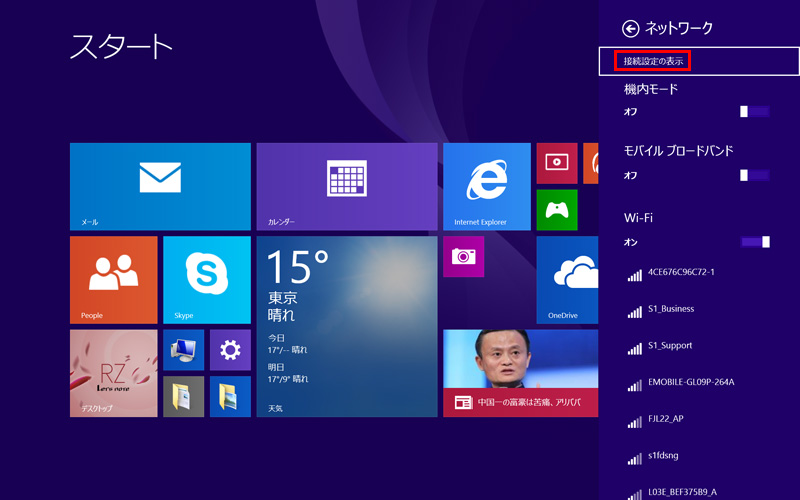Toggle Airplane mode (機内モード) switch

point(755,111)
